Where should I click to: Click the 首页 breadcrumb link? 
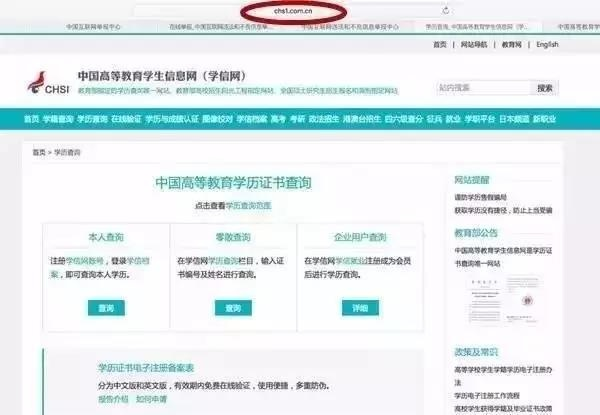(x=39, y=153)
